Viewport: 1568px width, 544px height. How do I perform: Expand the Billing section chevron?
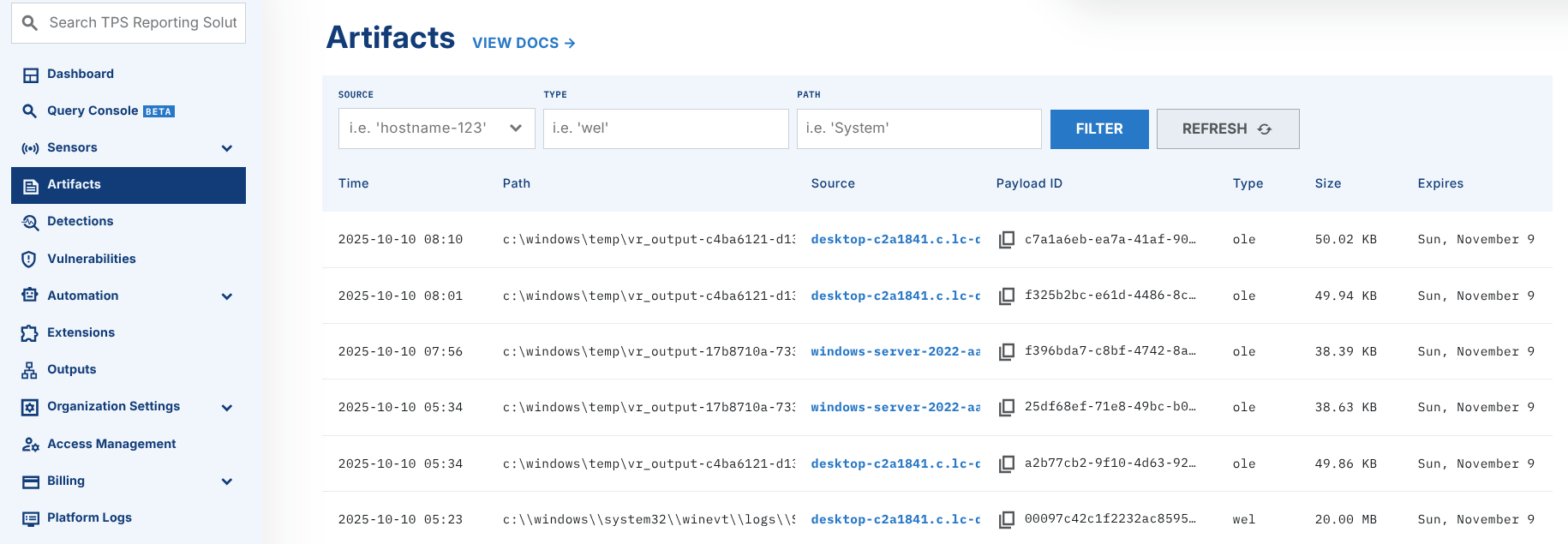pyautogui.click(x=227, y=481)
